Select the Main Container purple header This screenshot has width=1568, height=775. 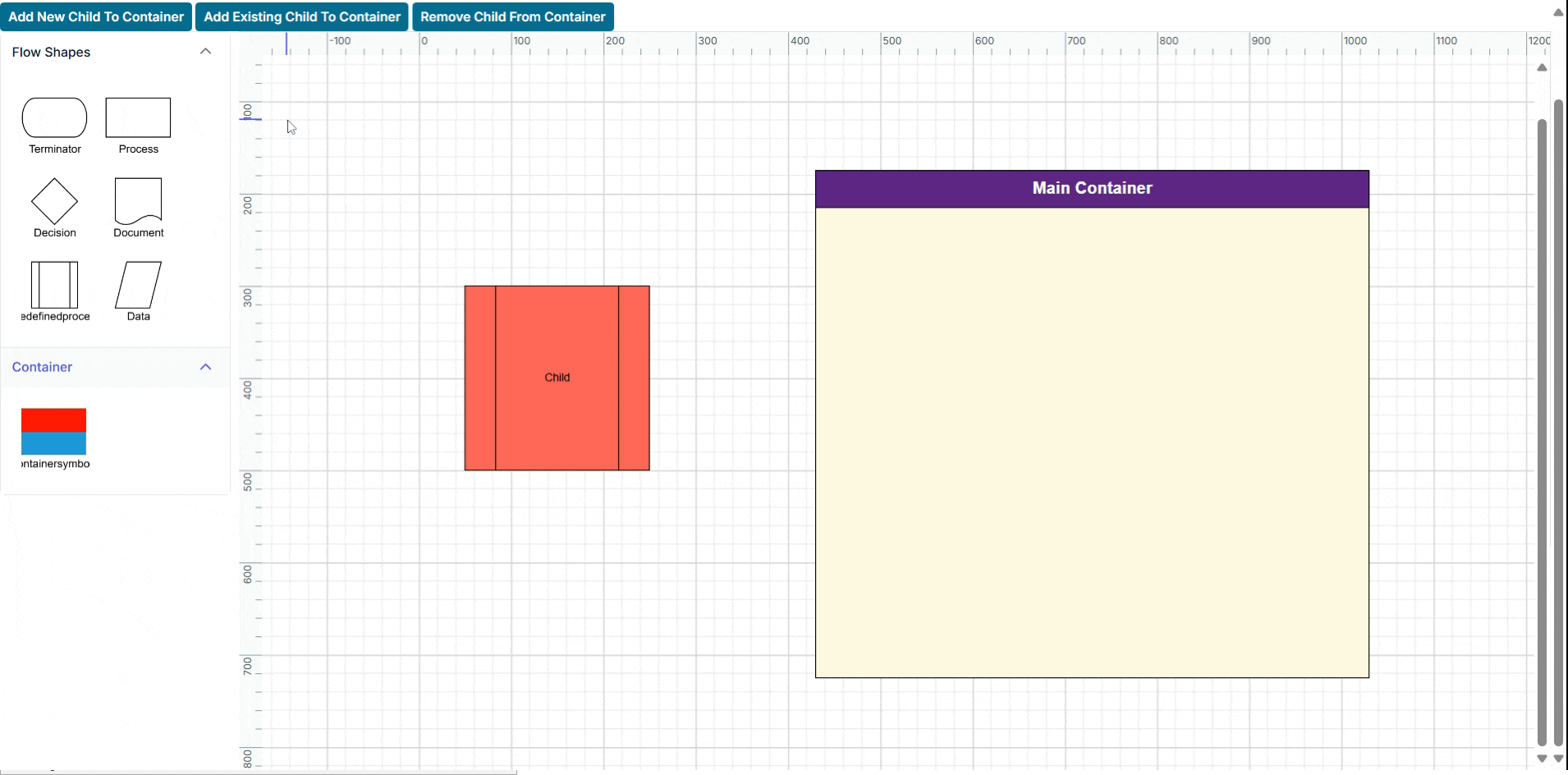tap(1092, 189)
